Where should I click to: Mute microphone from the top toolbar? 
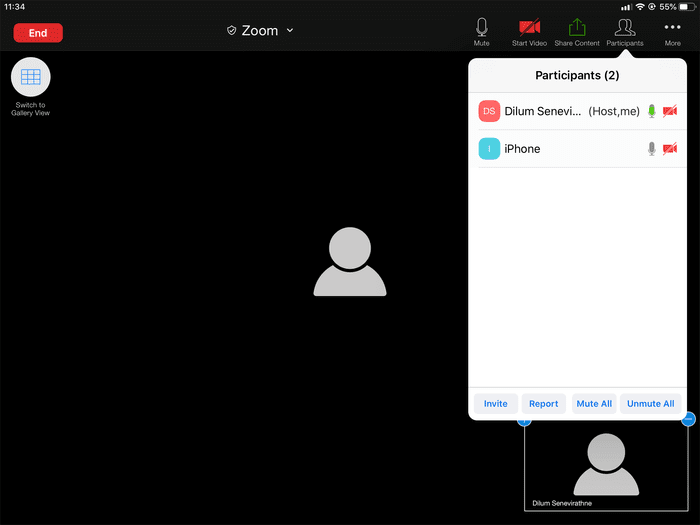[481, 32]
